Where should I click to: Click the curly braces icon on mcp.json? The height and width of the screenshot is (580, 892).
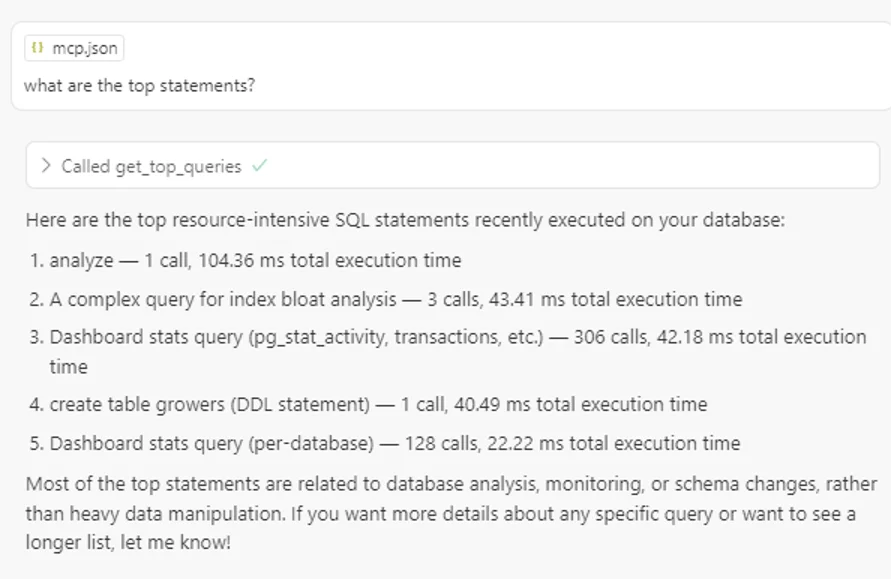[38, 48]
